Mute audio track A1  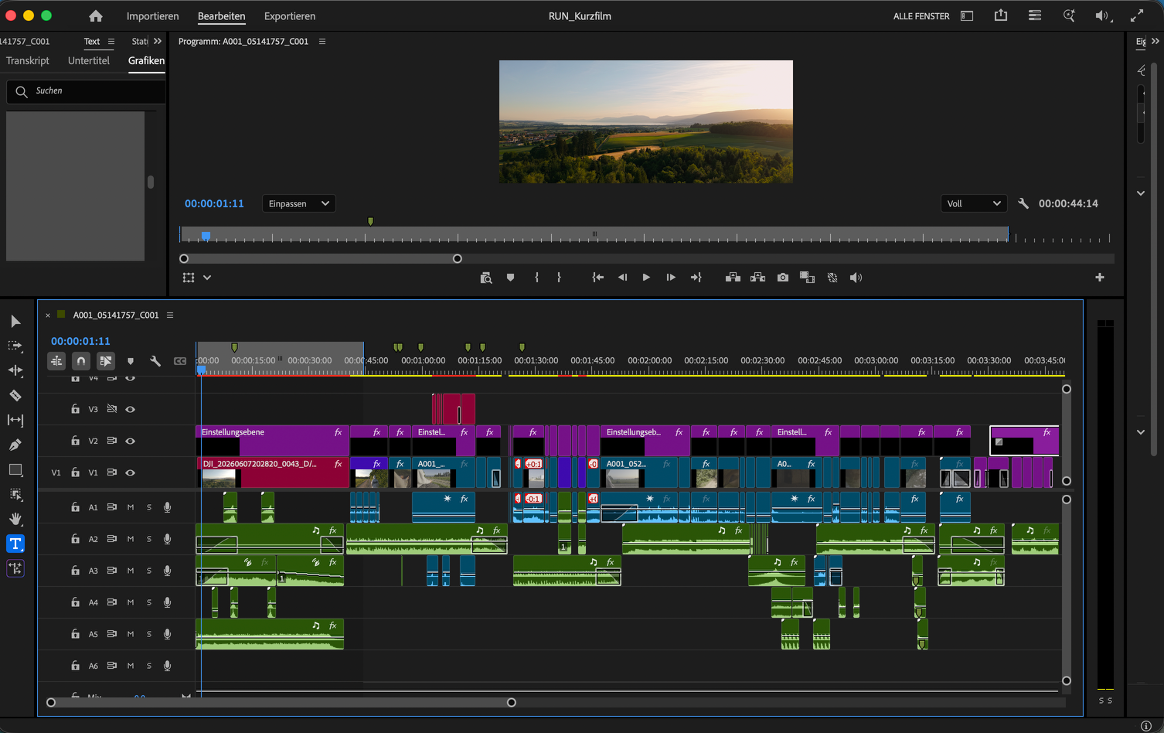131,508
